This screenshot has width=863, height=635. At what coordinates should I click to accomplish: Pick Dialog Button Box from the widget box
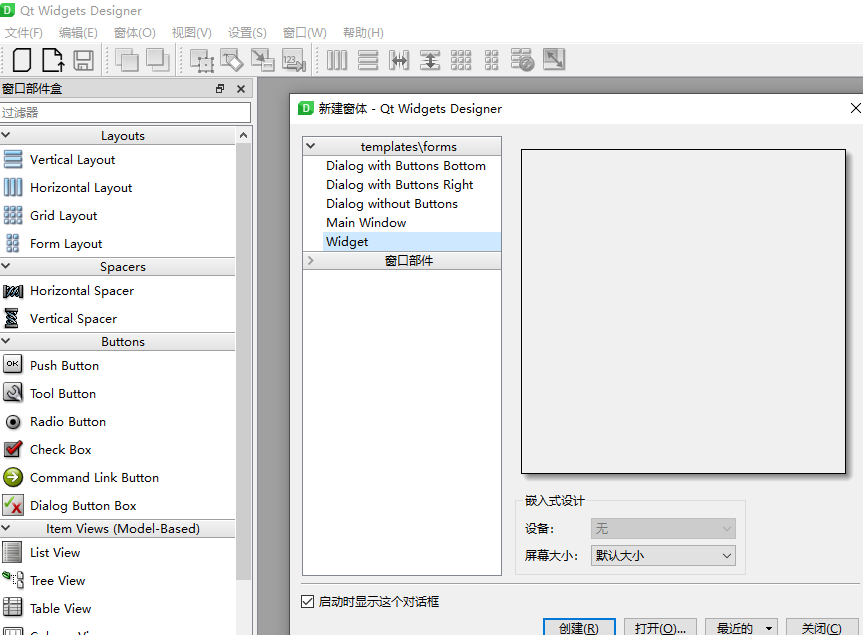click(x=118, y=506)
